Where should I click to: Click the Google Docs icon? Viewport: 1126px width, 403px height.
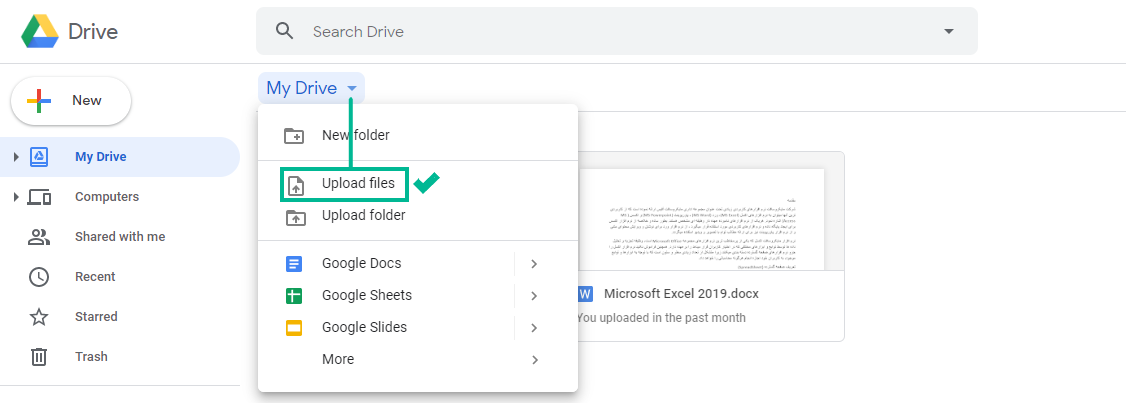pyautogui.click(x=294, y=264)
